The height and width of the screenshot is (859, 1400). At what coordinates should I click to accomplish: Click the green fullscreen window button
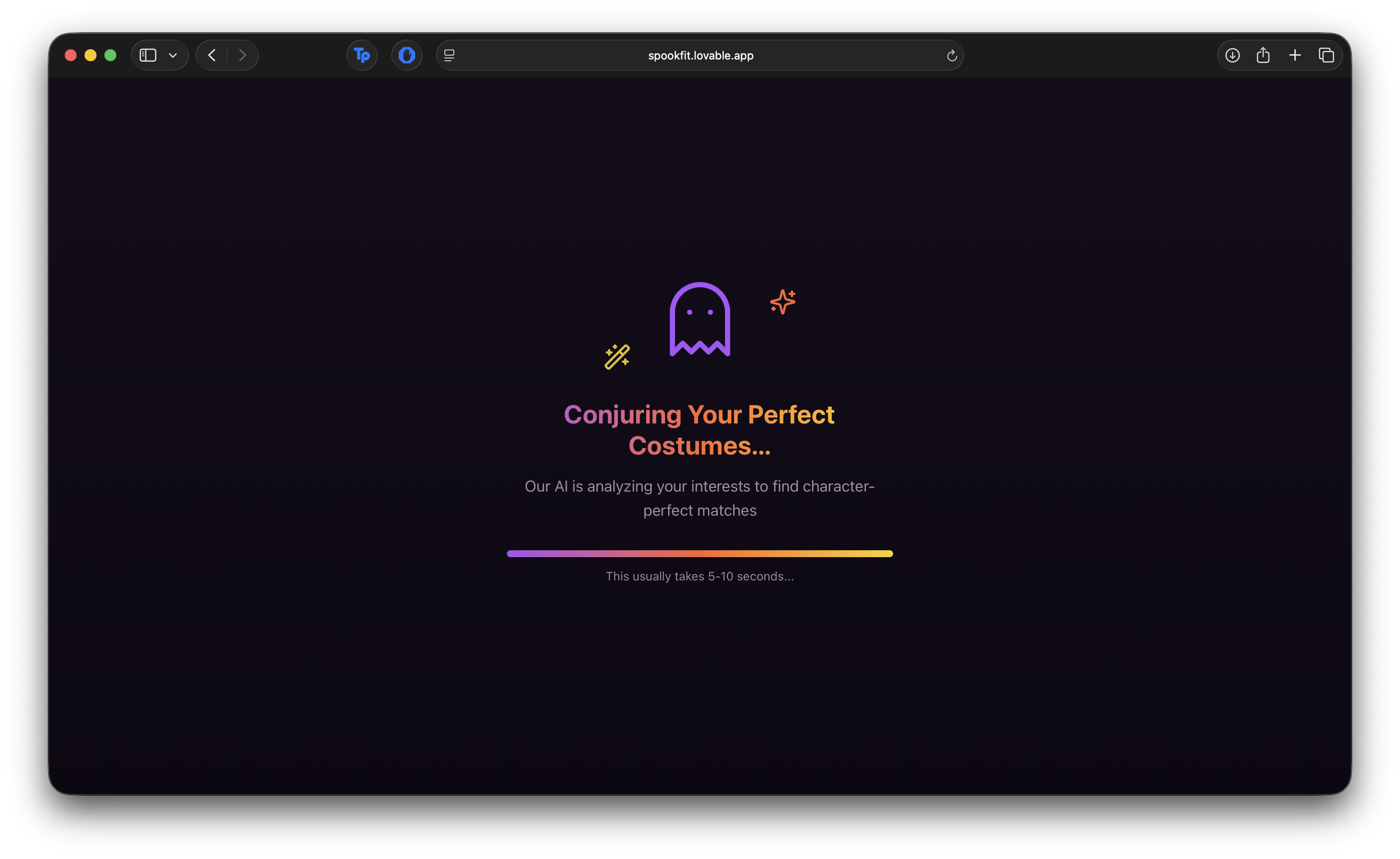[110, 55]
